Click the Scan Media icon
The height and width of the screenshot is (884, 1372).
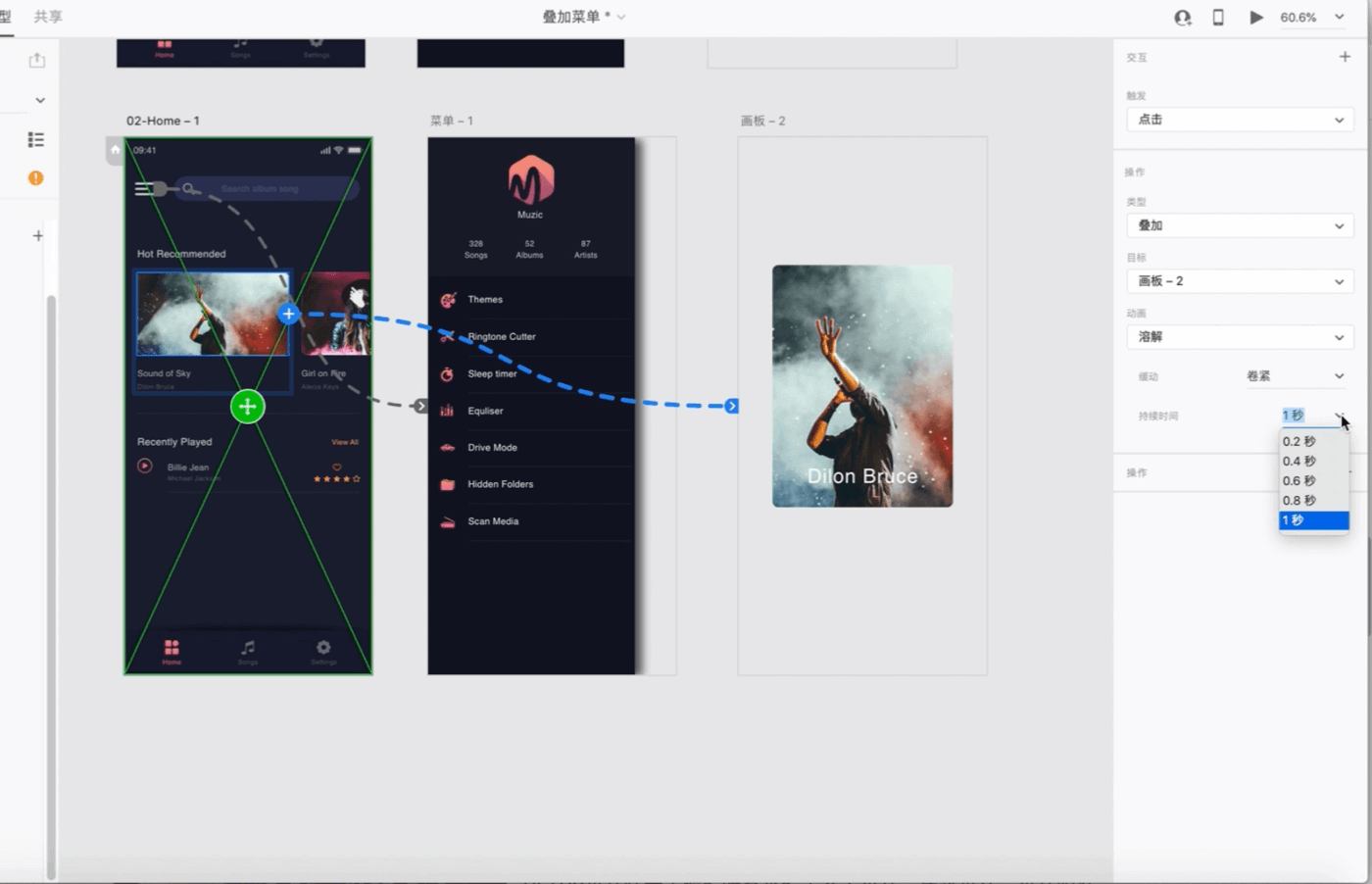pos(447,522)
